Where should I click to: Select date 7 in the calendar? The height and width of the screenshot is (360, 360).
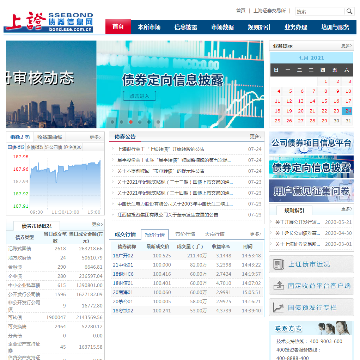tap(313, 91)
